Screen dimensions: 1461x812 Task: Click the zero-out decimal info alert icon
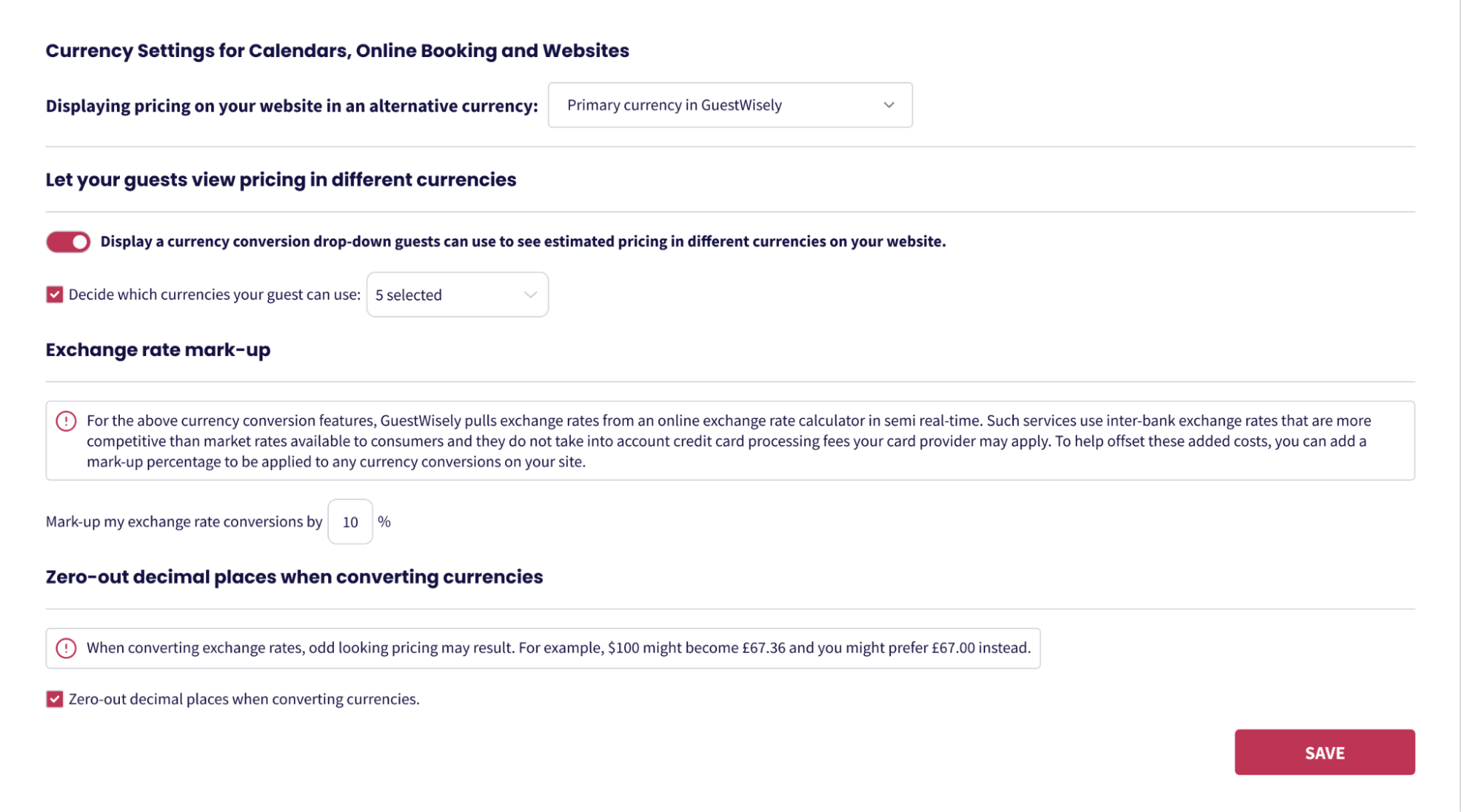66,648
